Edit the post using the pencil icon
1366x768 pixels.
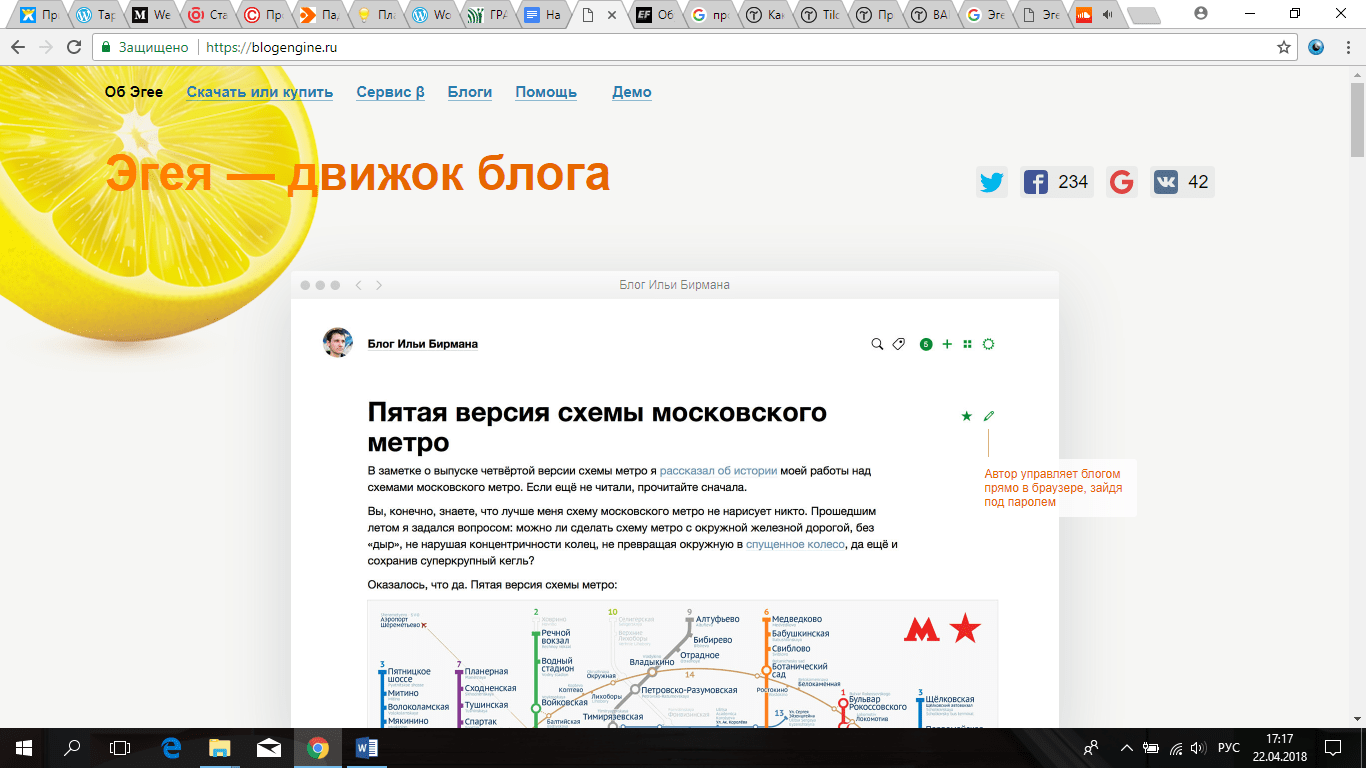coord(988,414)
